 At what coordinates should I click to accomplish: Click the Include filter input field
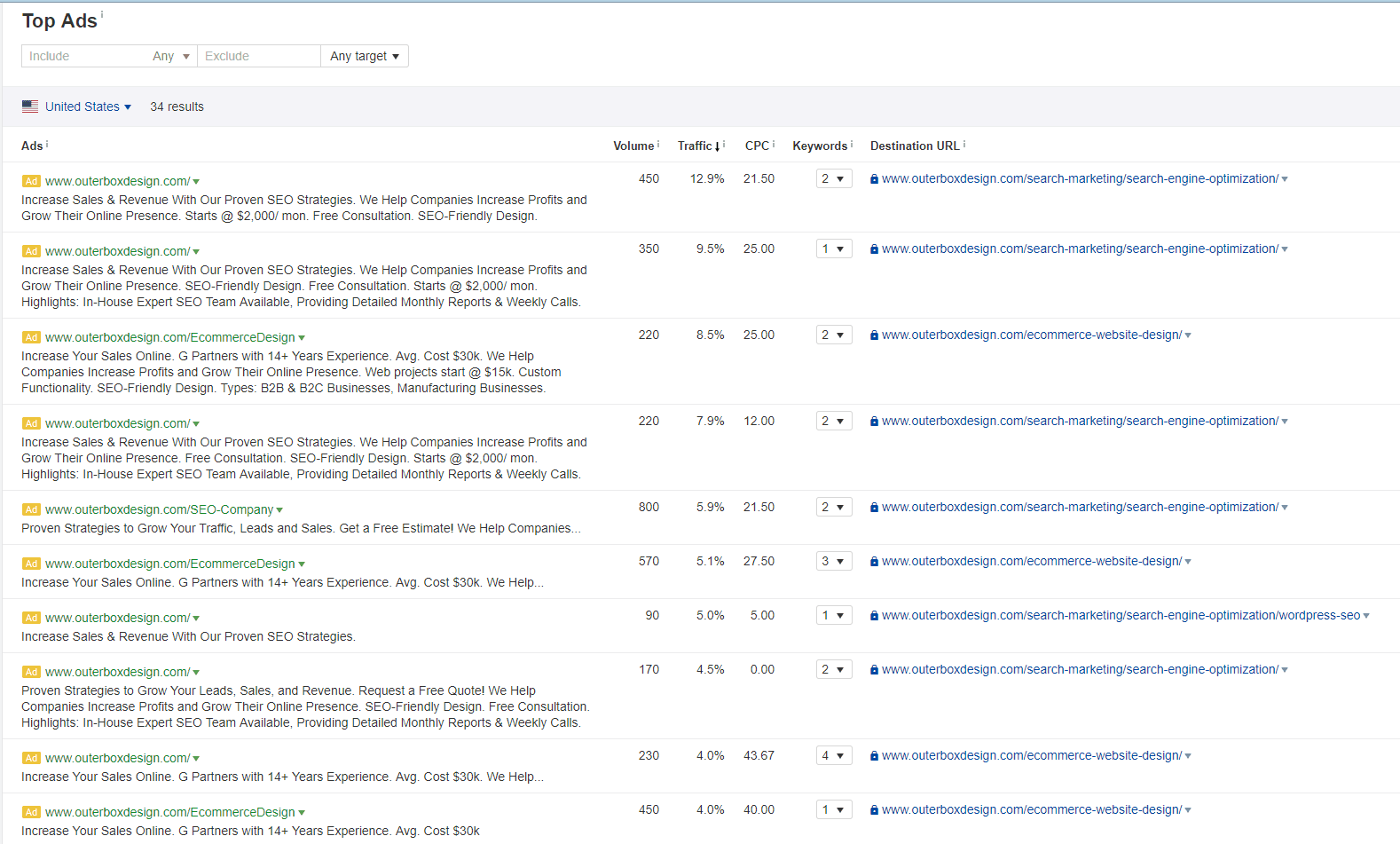(x=83, y=56)
